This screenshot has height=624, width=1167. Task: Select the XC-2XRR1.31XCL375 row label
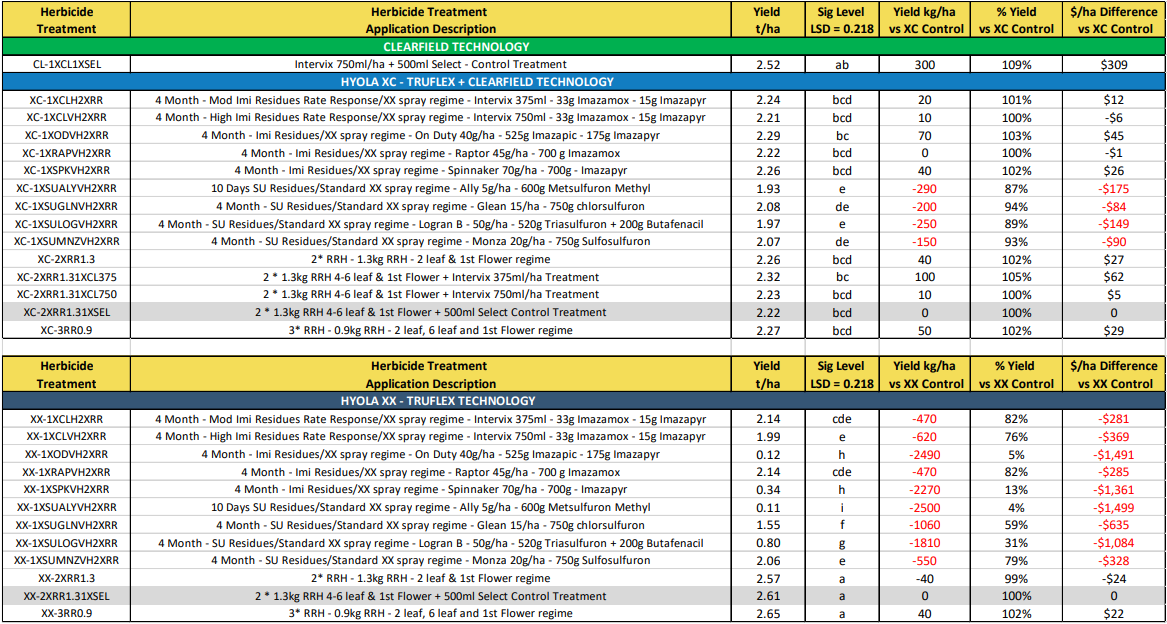pos(66,276)
